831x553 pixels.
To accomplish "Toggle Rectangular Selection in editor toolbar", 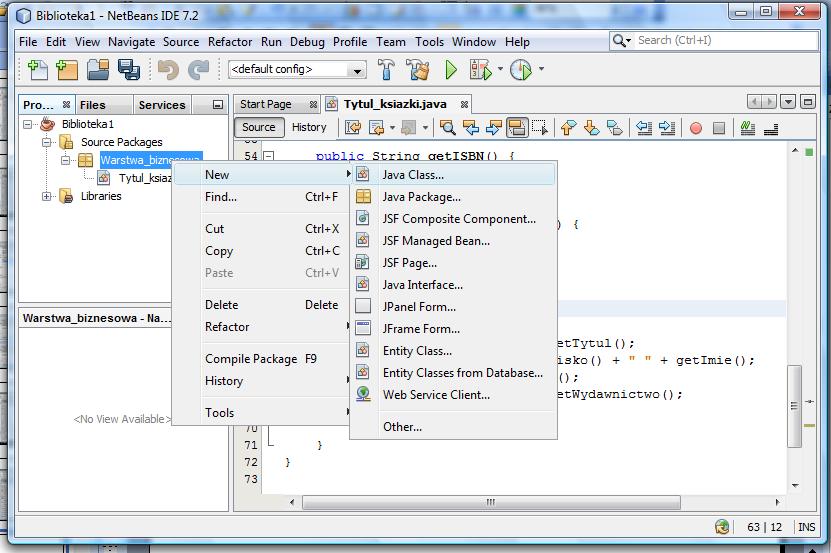I will tap(540, 128).
